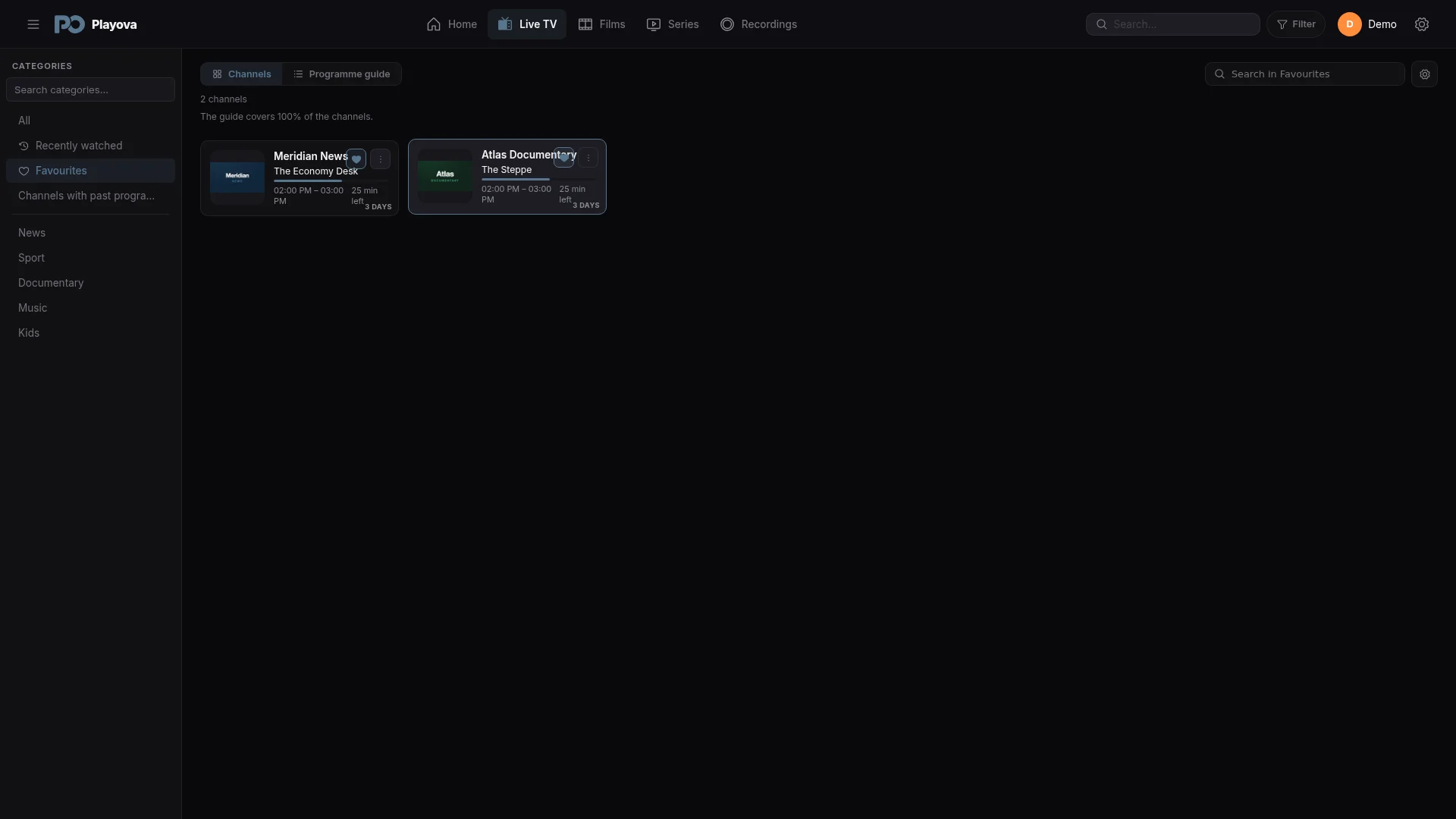Click The Steppe programme title
Screen dimensions: 1456x819
tap(507, 170)
